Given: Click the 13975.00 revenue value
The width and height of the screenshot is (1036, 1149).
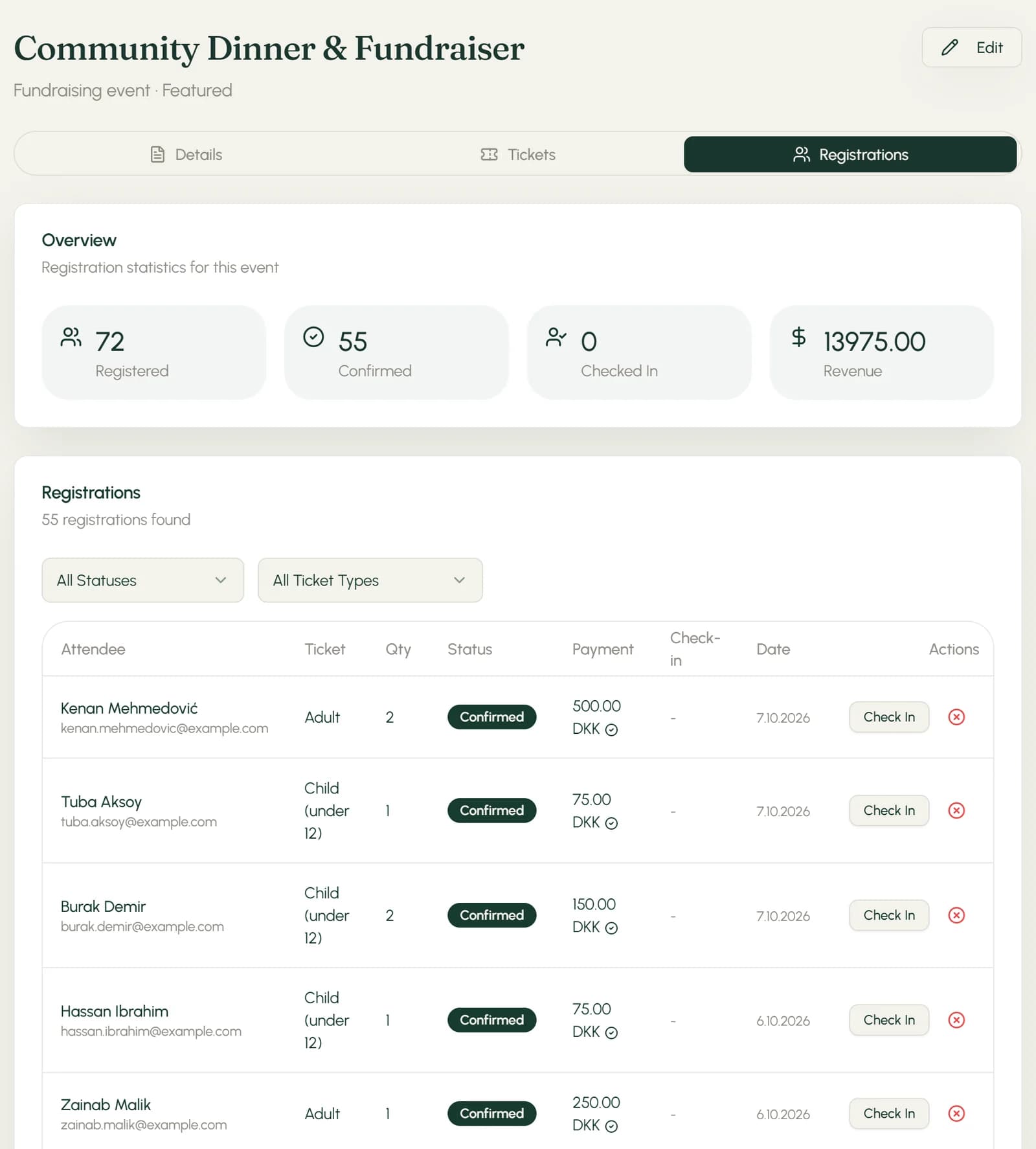Looking at the screenshot, I should coord(874,341).
